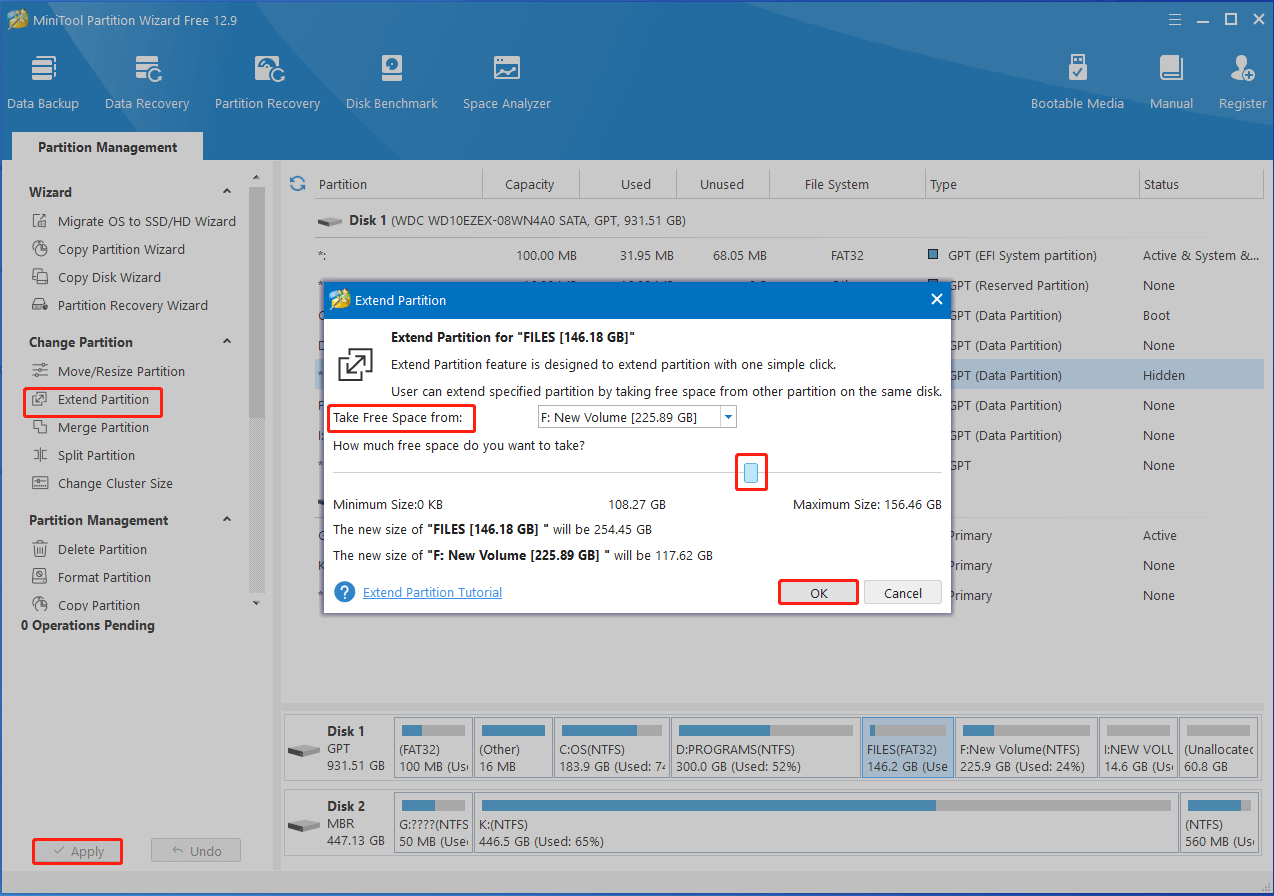Click the Register icon
Image resolution: width=1274 pixels, height=896 pixels.
1242,82
